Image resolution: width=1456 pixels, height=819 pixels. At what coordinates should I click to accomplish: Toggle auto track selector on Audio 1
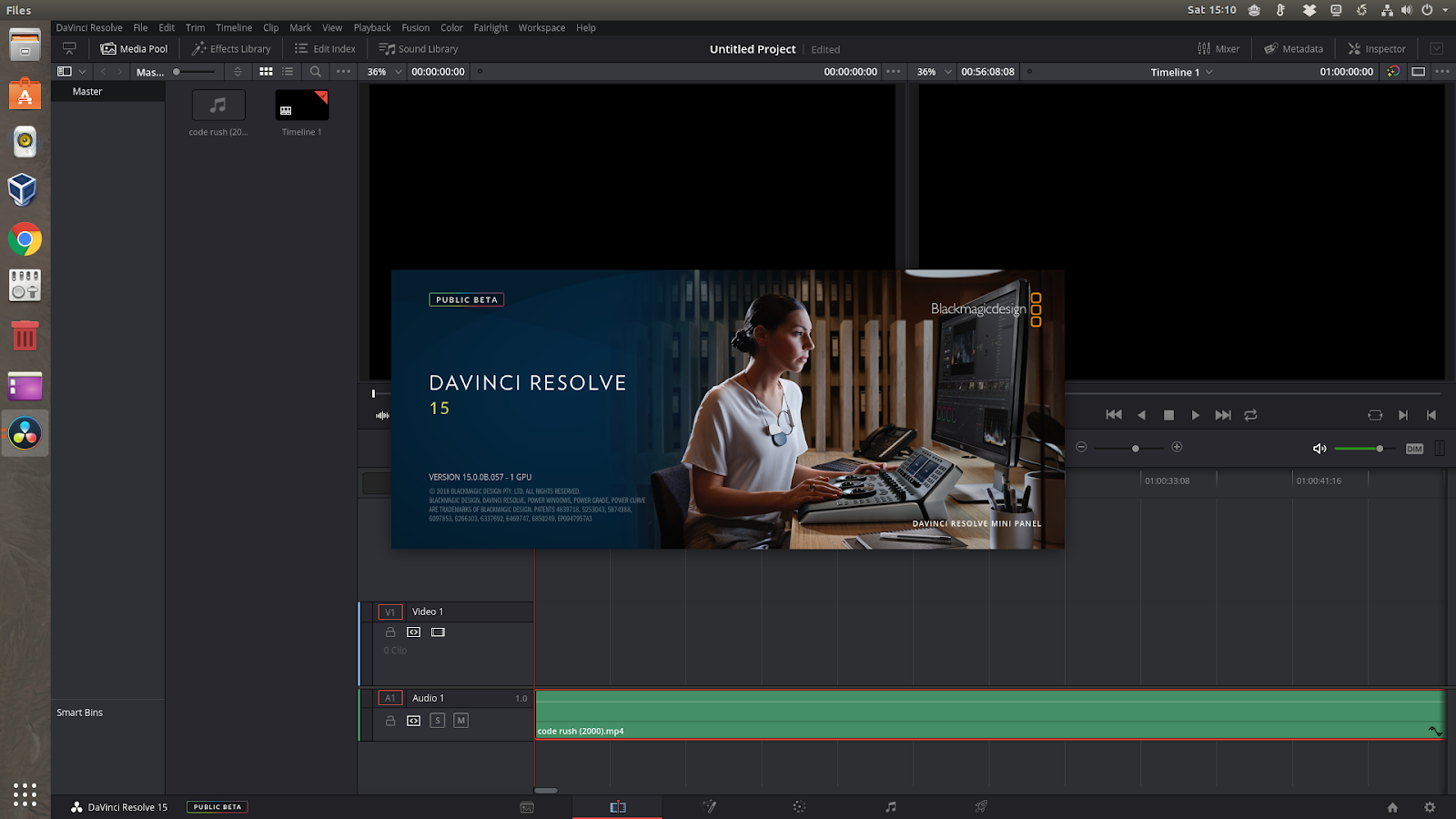click(414, 721)
